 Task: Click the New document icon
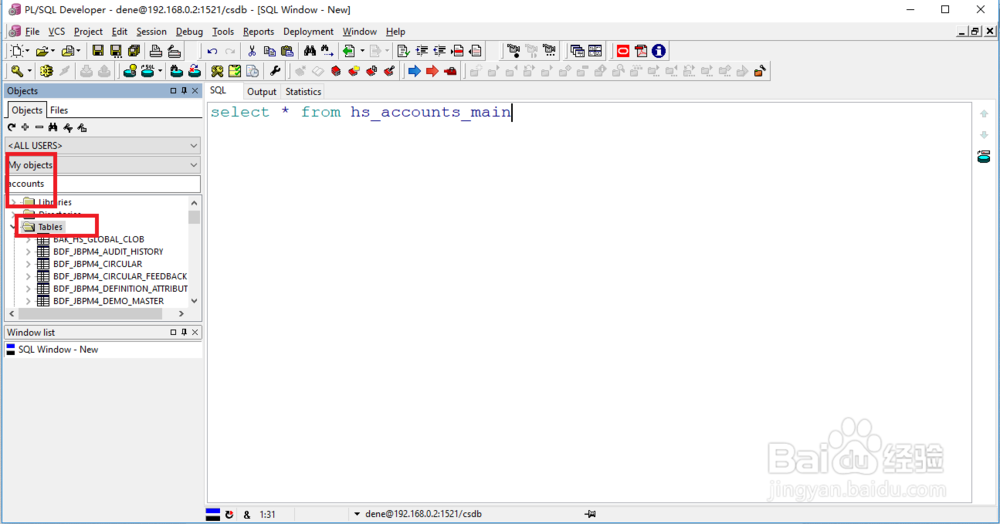[x=16, y=51]
